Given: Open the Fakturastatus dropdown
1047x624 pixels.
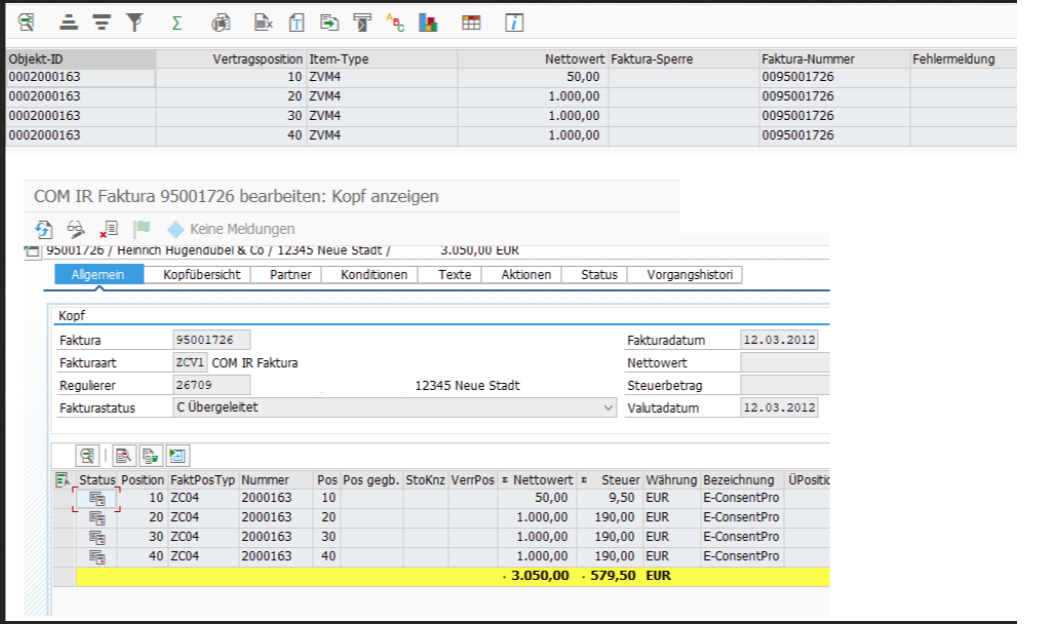Looking at the screenshot, I should (x=610, y=408).
